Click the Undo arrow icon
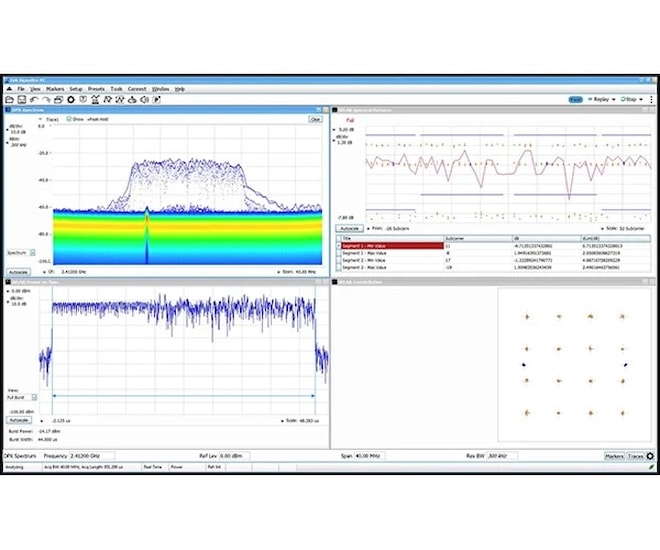Image resolution: width=660 pixels, height=550 pixels. 33,99
